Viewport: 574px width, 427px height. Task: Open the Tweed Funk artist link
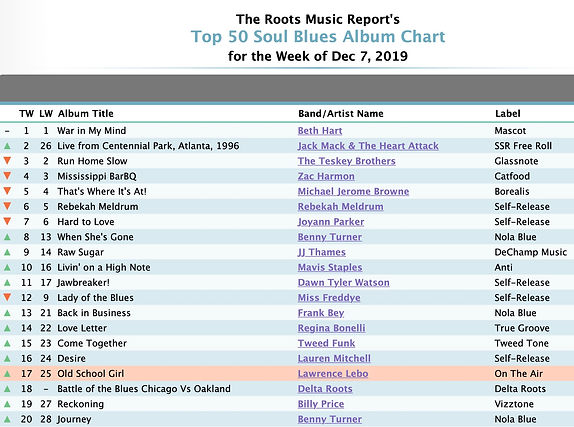tap(326, 344)
